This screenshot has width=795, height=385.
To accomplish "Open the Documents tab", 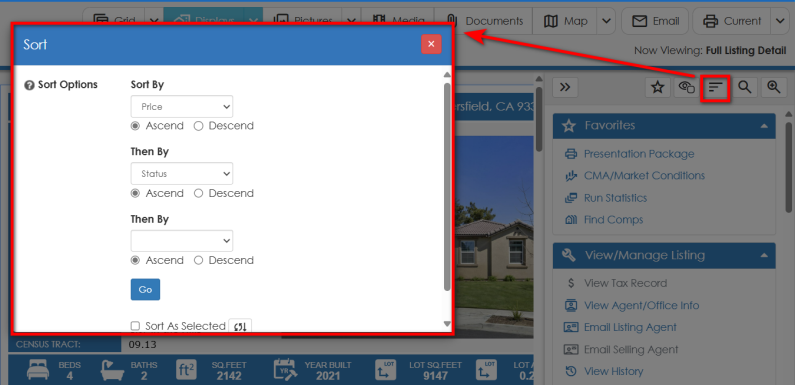I will 487,21.
